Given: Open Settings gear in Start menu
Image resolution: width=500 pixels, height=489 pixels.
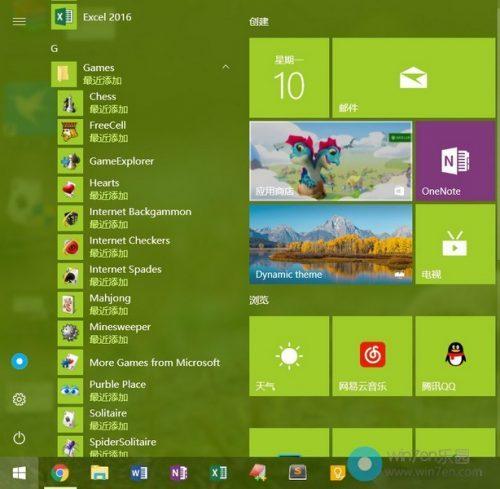Looking at the screenshot, I should coord(19,399).
